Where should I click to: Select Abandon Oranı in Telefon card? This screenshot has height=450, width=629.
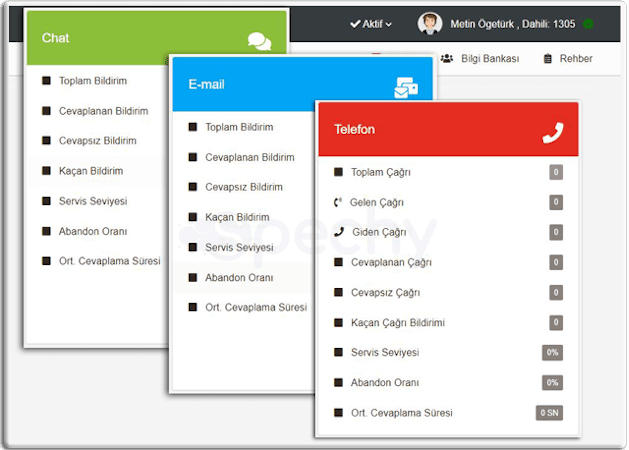(385, 383)
